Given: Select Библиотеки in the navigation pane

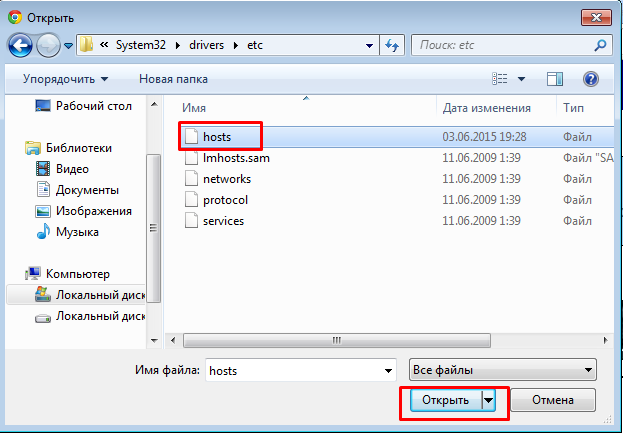Looking at the screenshot, I should [69, 148].
